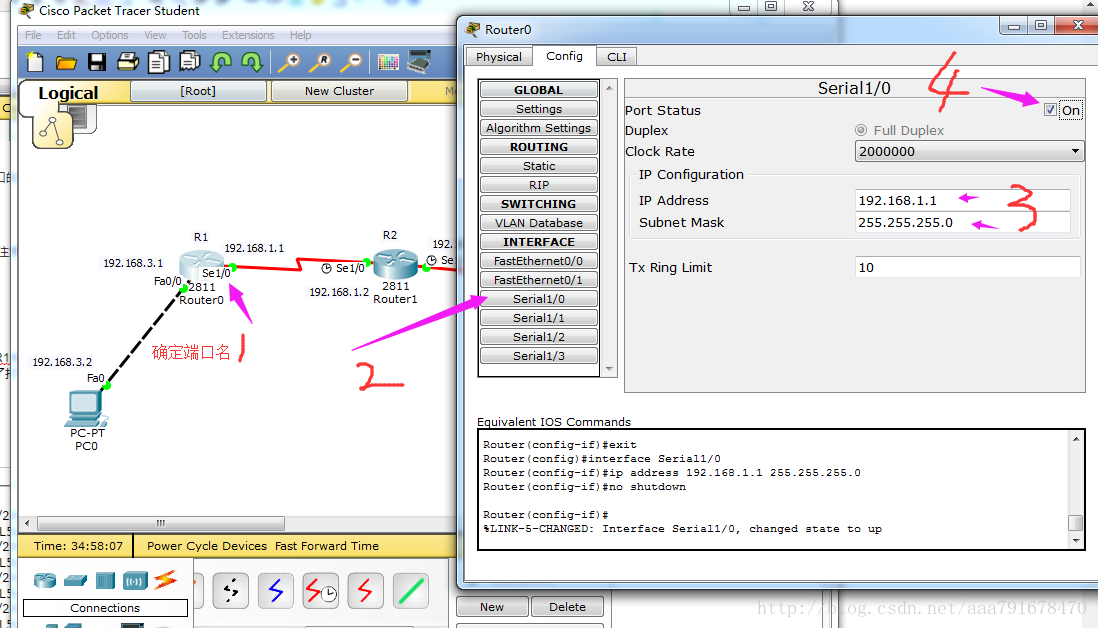Choose the Switches device category icon
Image resolution: width=1098 pixels, height=628 pixels.
(x=75, y=580)
